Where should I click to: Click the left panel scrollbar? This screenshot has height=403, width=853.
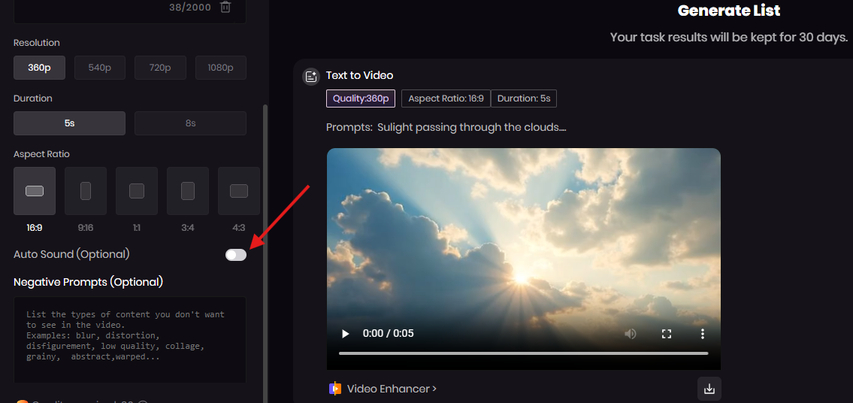tap(265, 253)
